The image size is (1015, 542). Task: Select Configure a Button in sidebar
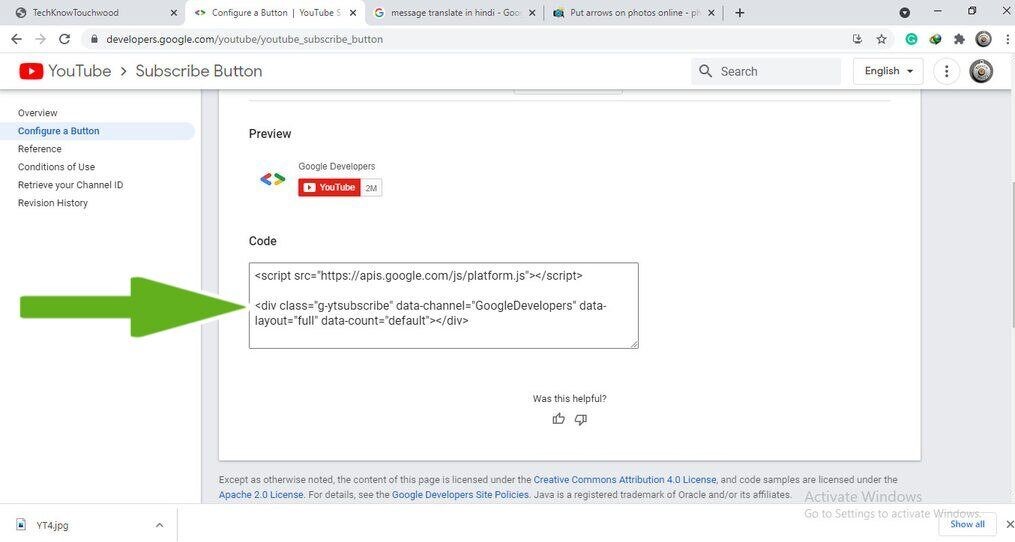point(58,131)
